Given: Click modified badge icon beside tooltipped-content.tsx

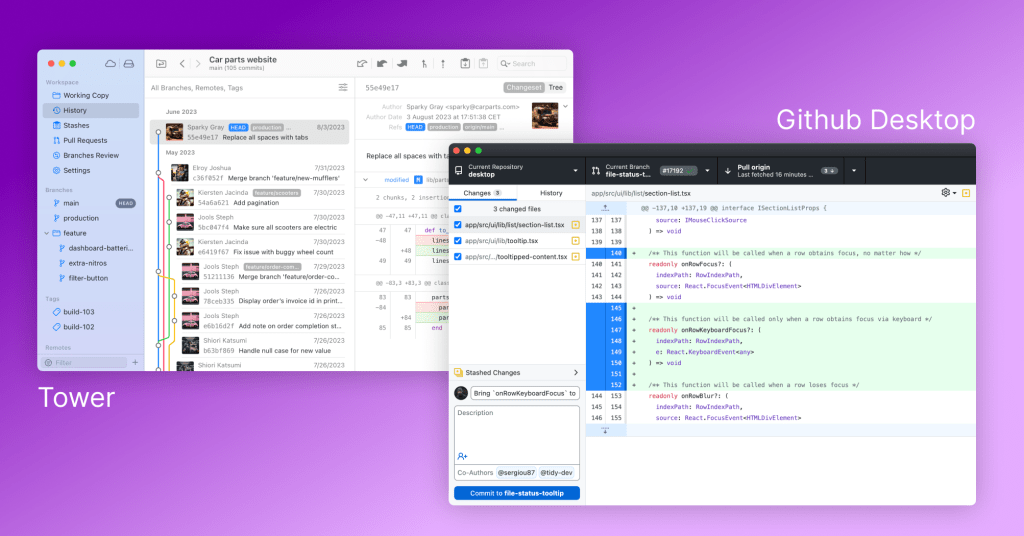Looking at the screenshot, I should pyautogui.click(x=575, y=257).
